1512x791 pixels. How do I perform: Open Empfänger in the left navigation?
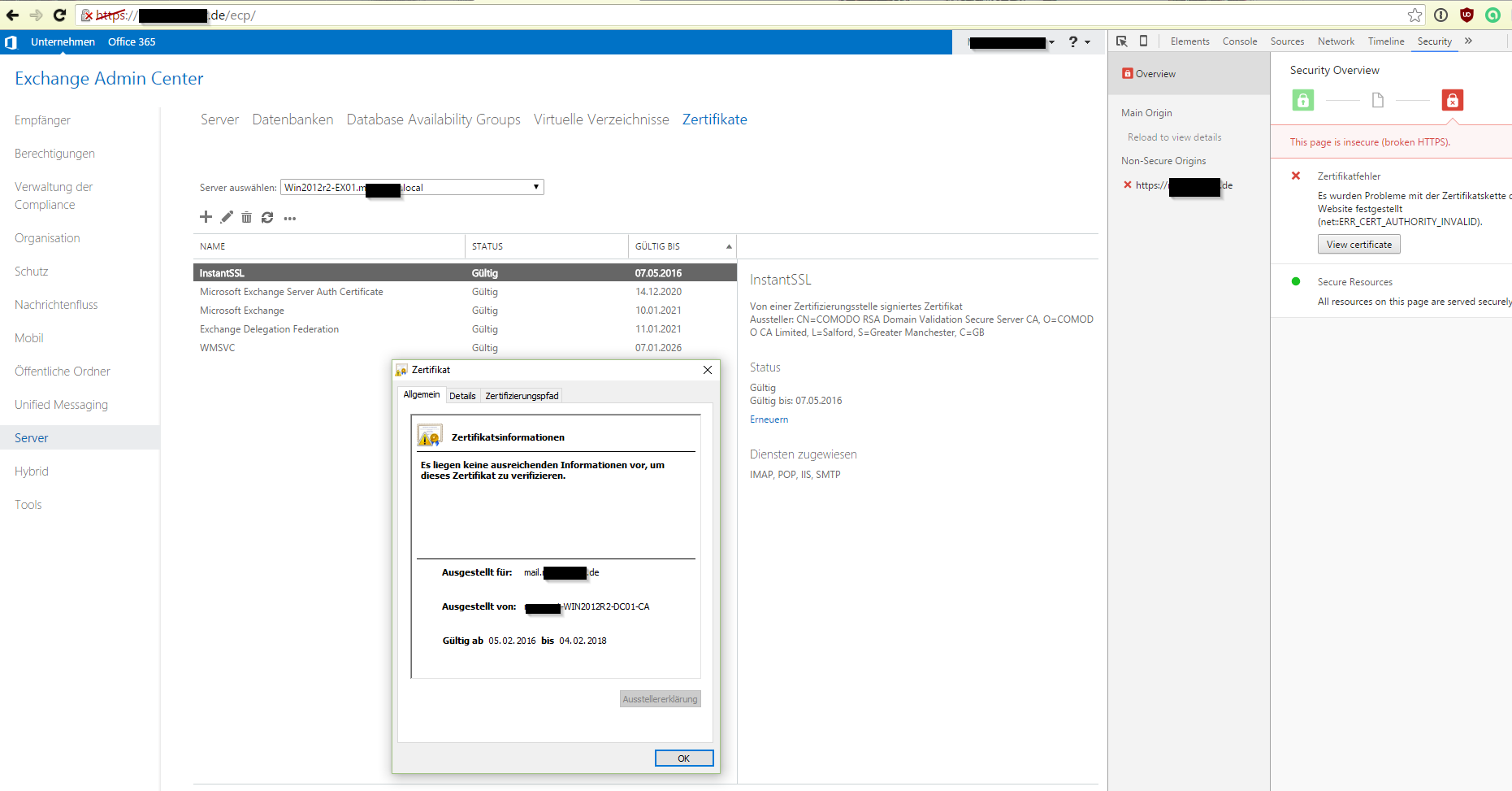pos(42,120)
